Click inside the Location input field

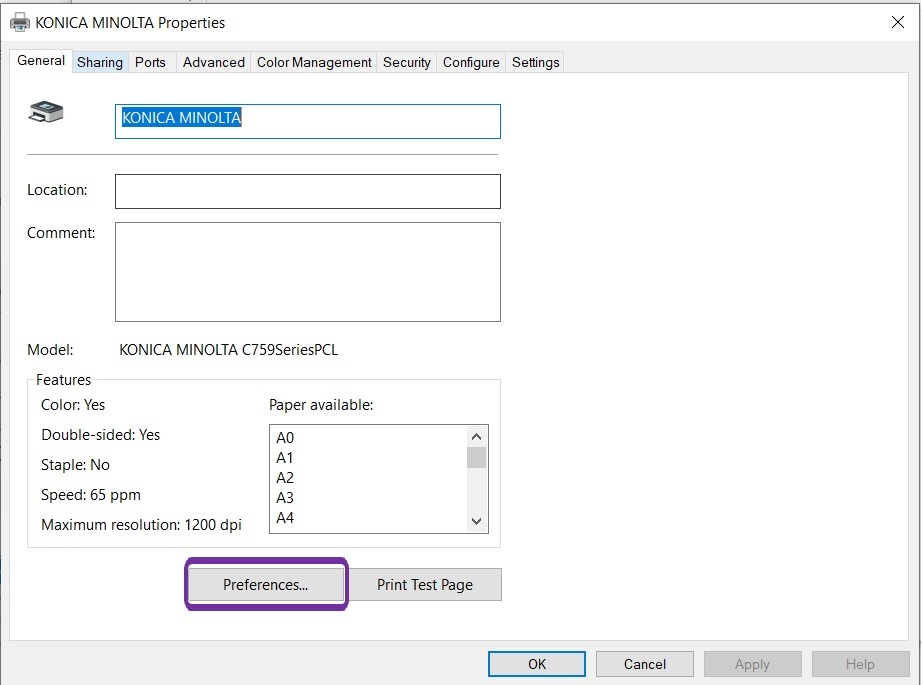click(x=307, y=190)
